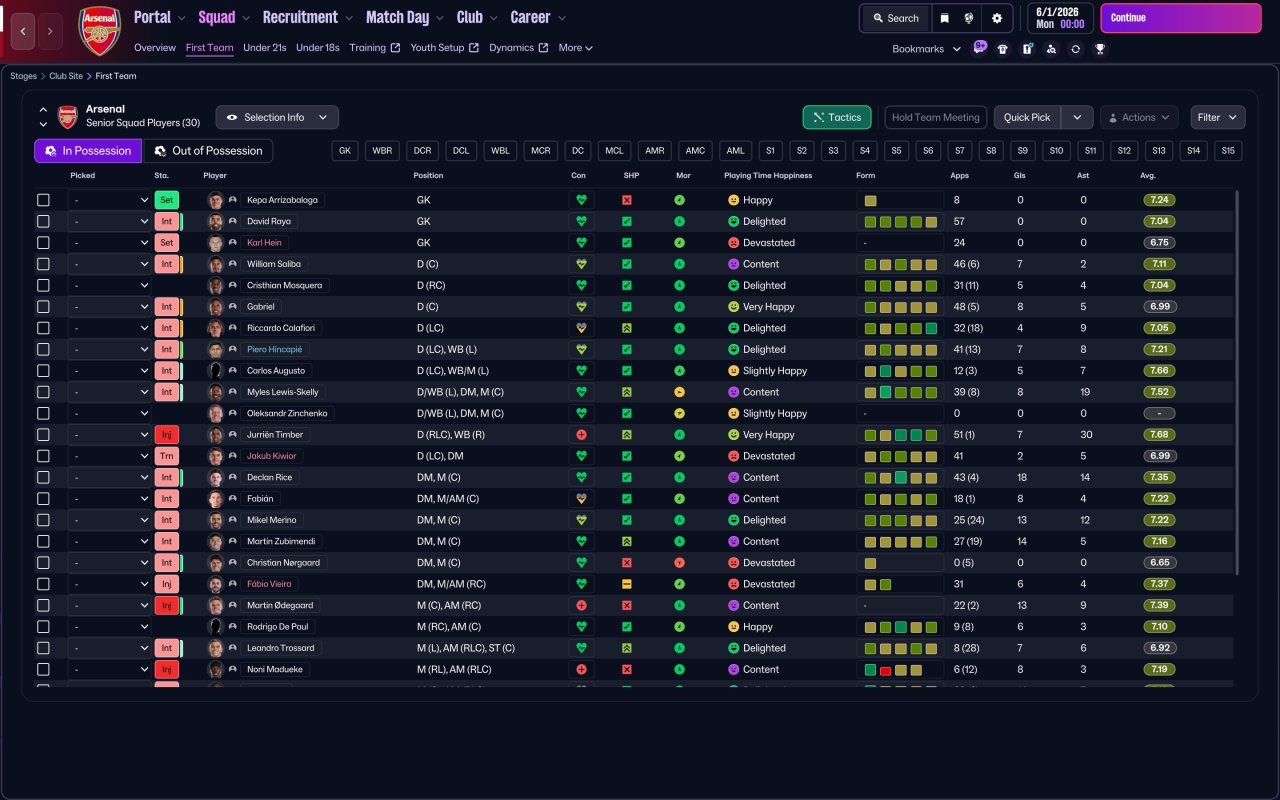Tick the checkbox for David Raya
This screenshot has width=1280, height=800.
tap(43, 221)
